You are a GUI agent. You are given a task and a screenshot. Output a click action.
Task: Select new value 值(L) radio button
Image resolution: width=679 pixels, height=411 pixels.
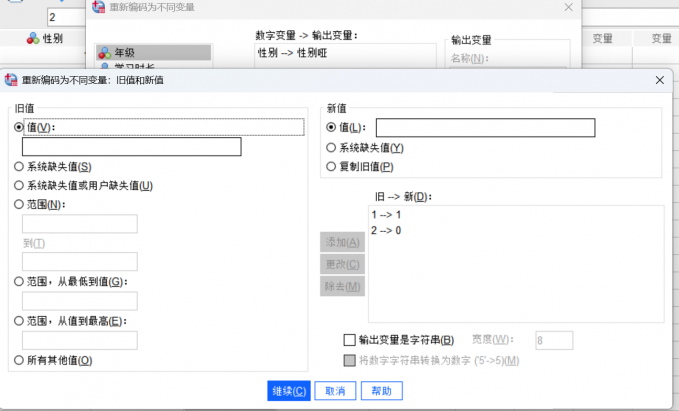coord(331,127)
